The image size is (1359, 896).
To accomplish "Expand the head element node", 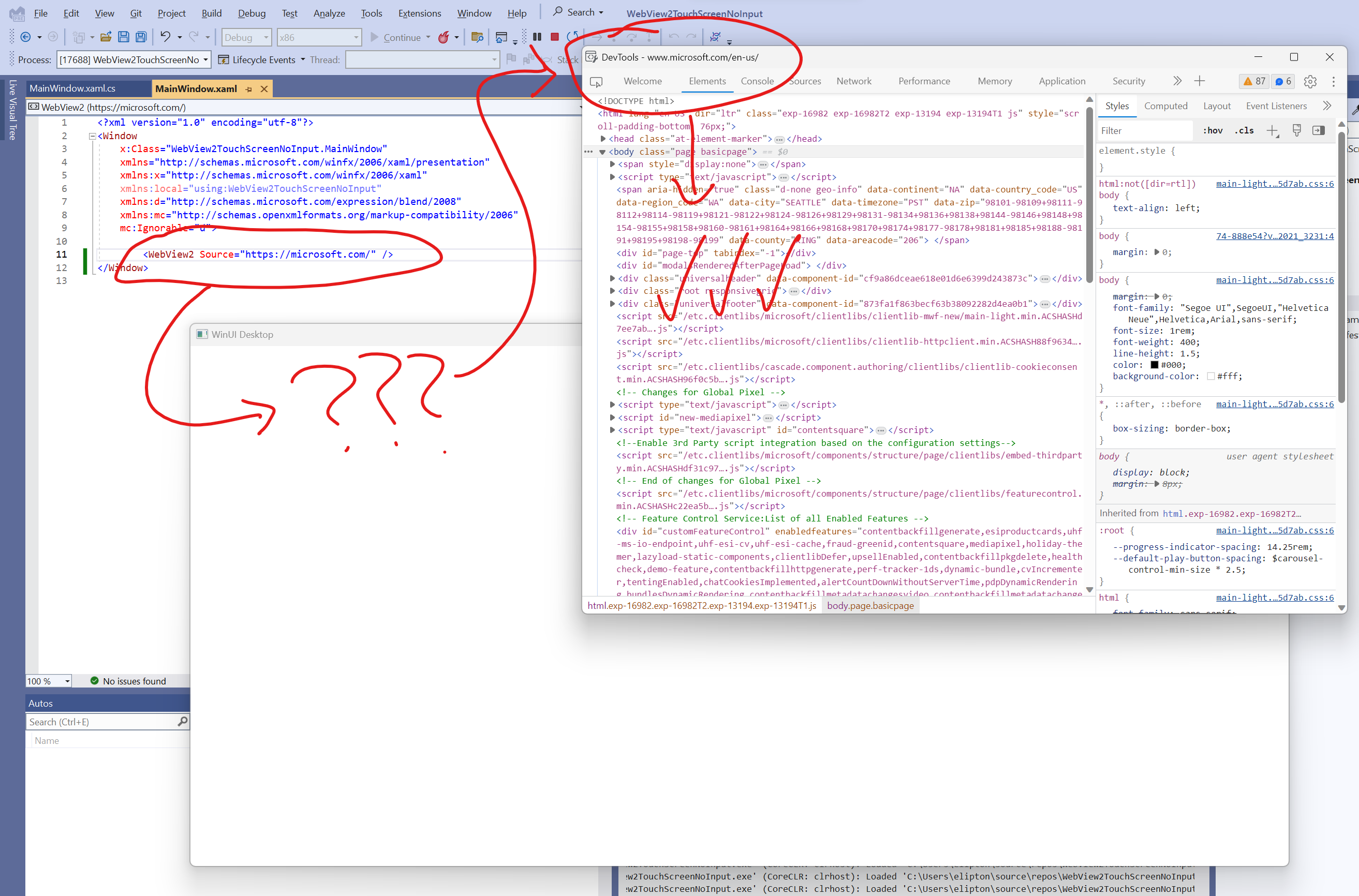I will point(603,139).
